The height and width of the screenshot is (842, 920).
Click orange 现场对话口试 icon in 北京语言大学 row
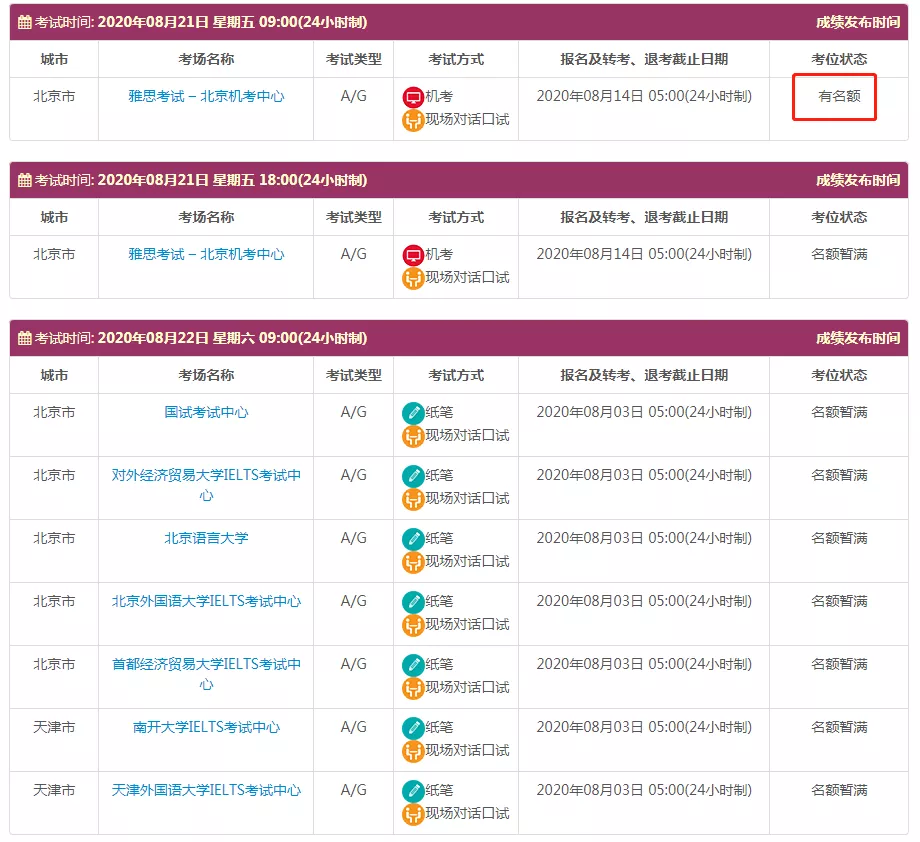tap(413, 562)
